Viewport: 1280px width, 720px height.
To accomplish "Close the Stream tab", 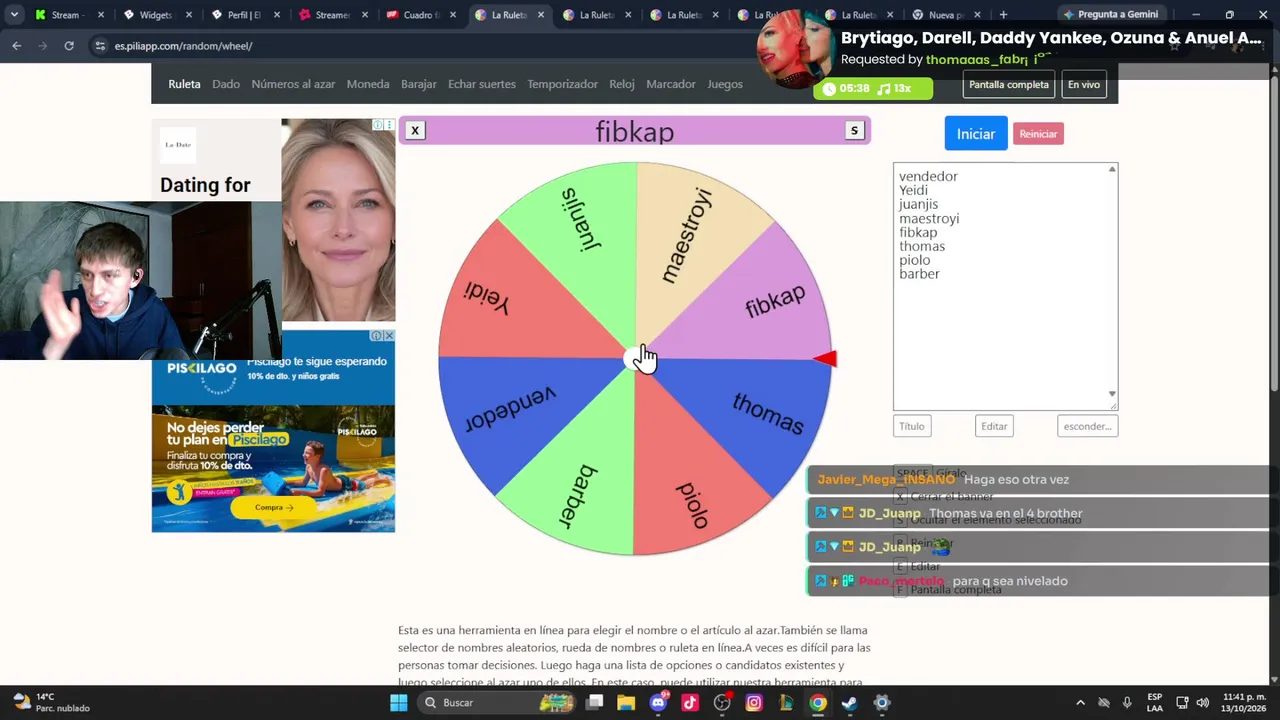I will pyautogui.click(x=100, y=15).
